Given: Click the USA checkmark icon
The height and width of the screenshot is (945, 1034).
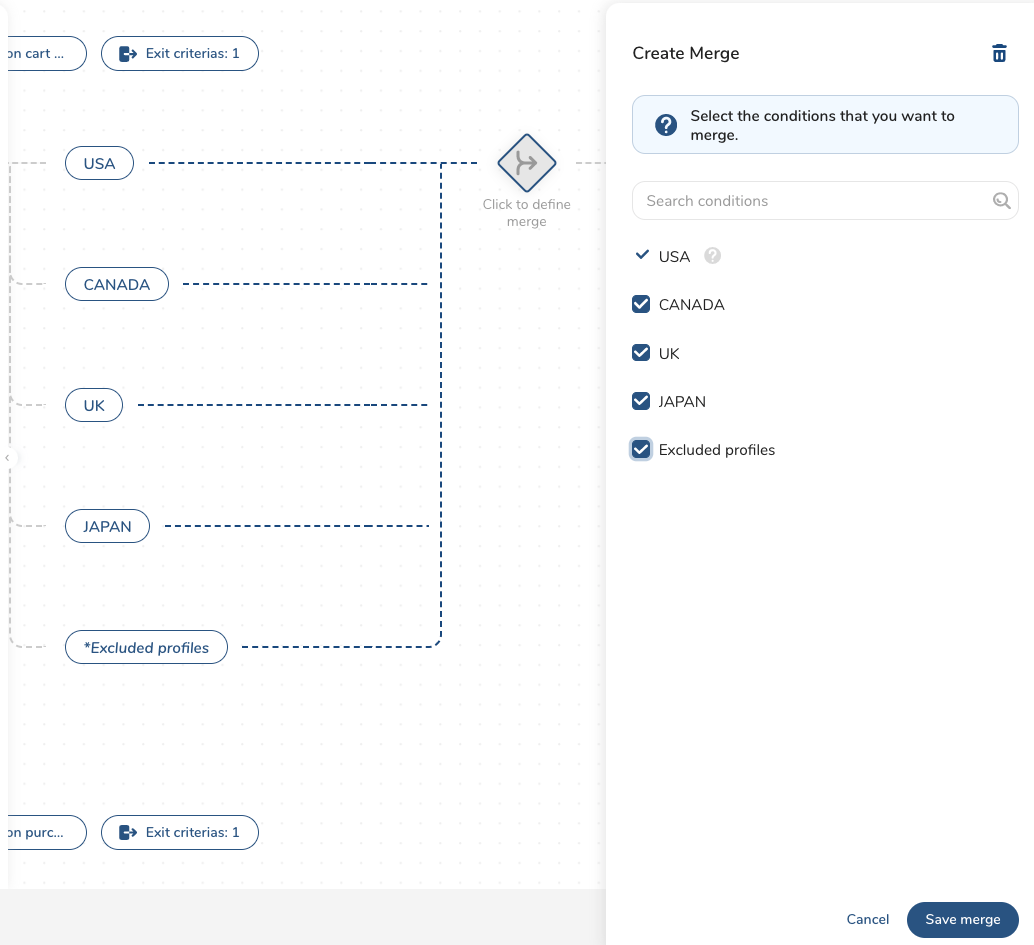Looking at the screenshot, I should pyautogui.click(x=642, y=256).
